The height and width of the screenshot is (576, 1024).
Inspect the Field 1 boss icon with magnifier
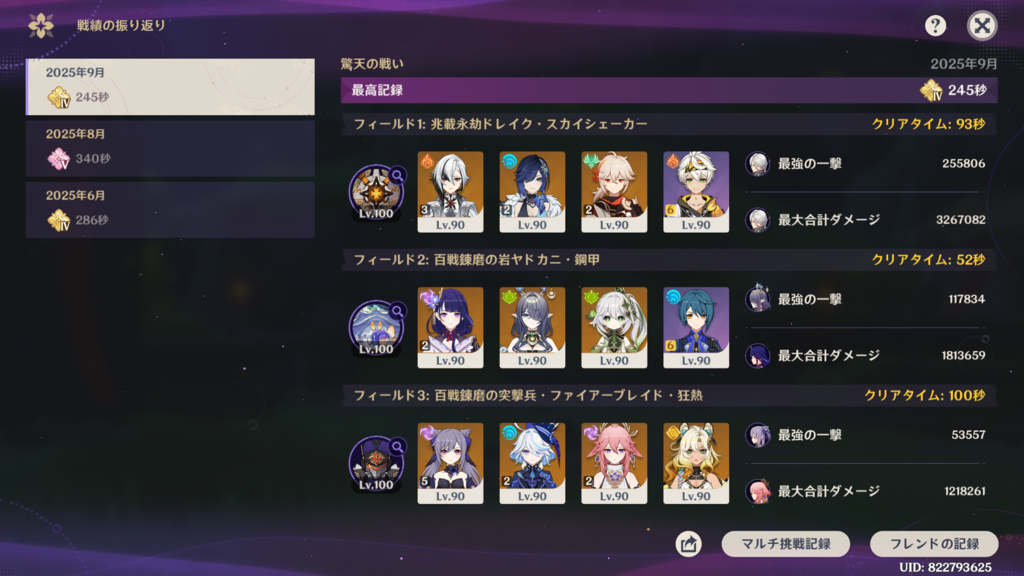pos(377,193)
